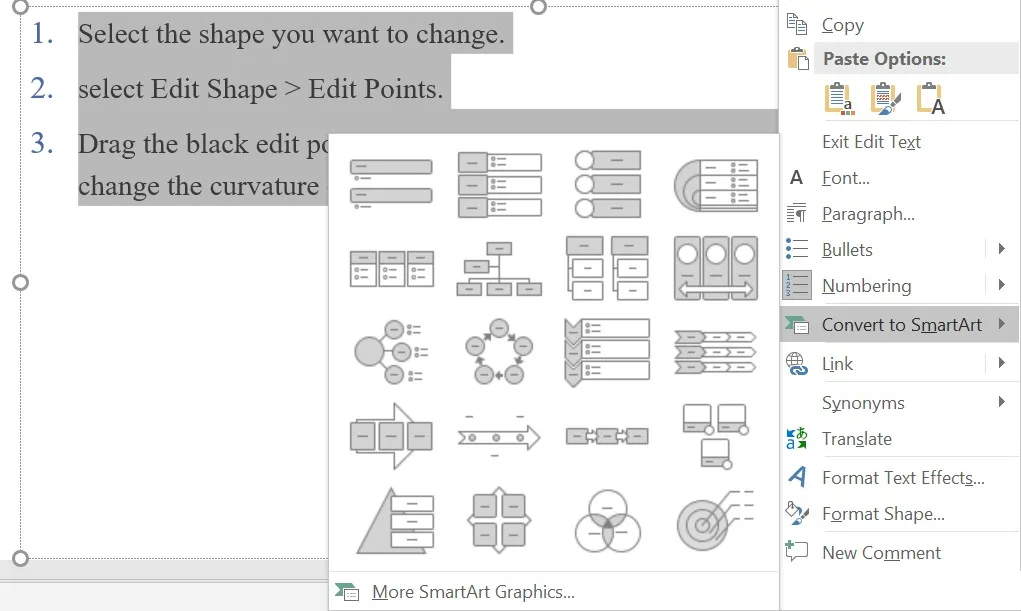Screen dimensions: 1021x611
Task: Expand the Bullets submenu arrow
Action: (1001, 248)
